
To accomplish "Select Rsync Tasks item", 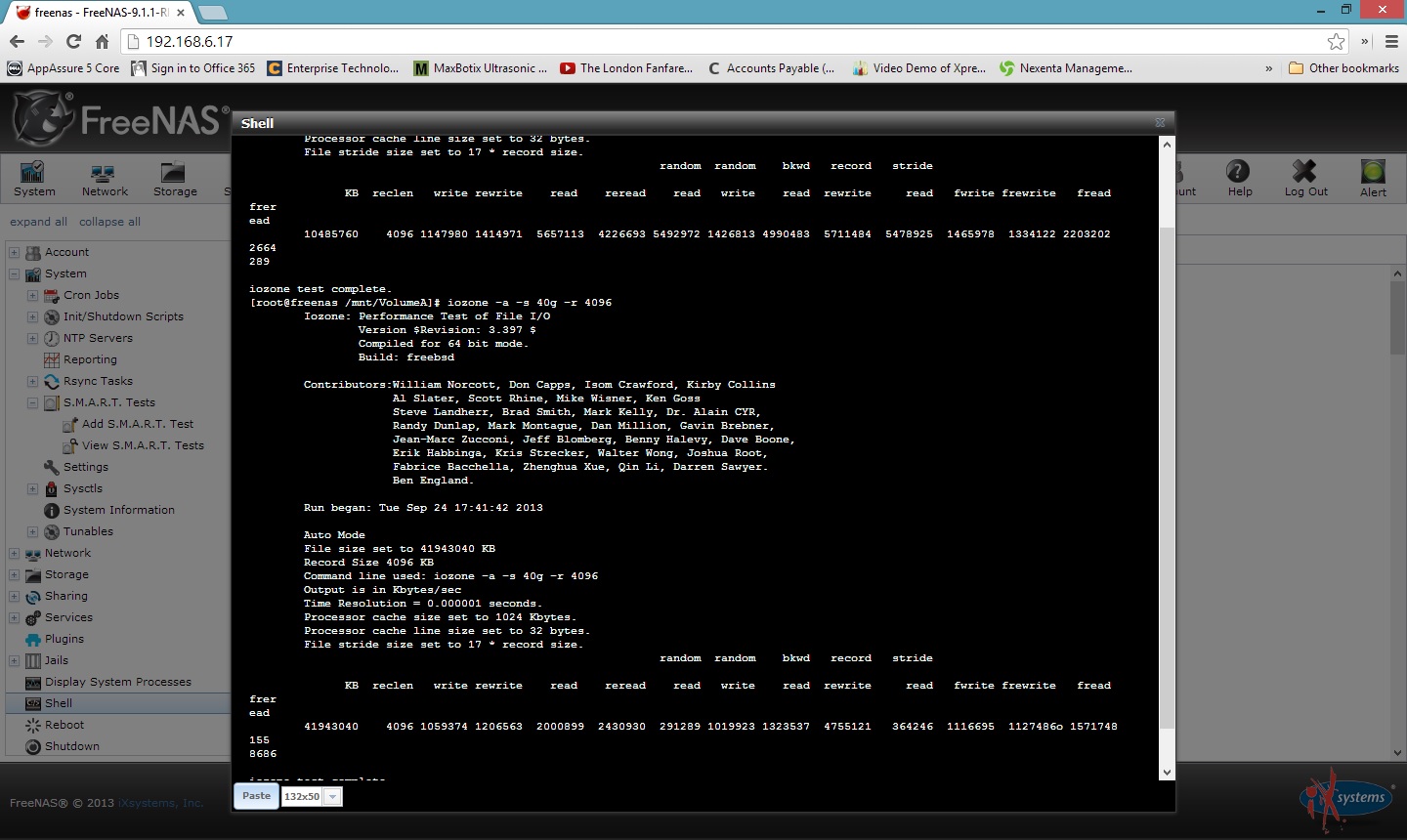I will point(98,381).
